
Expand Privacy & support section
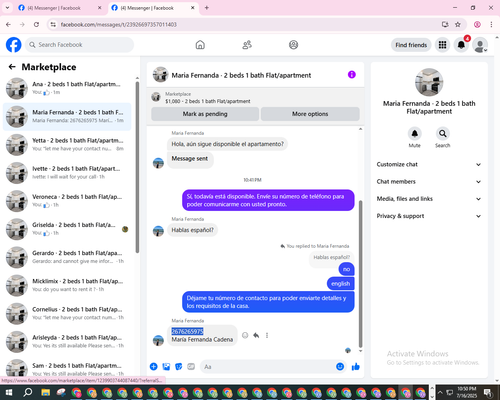tap(429, 216)
